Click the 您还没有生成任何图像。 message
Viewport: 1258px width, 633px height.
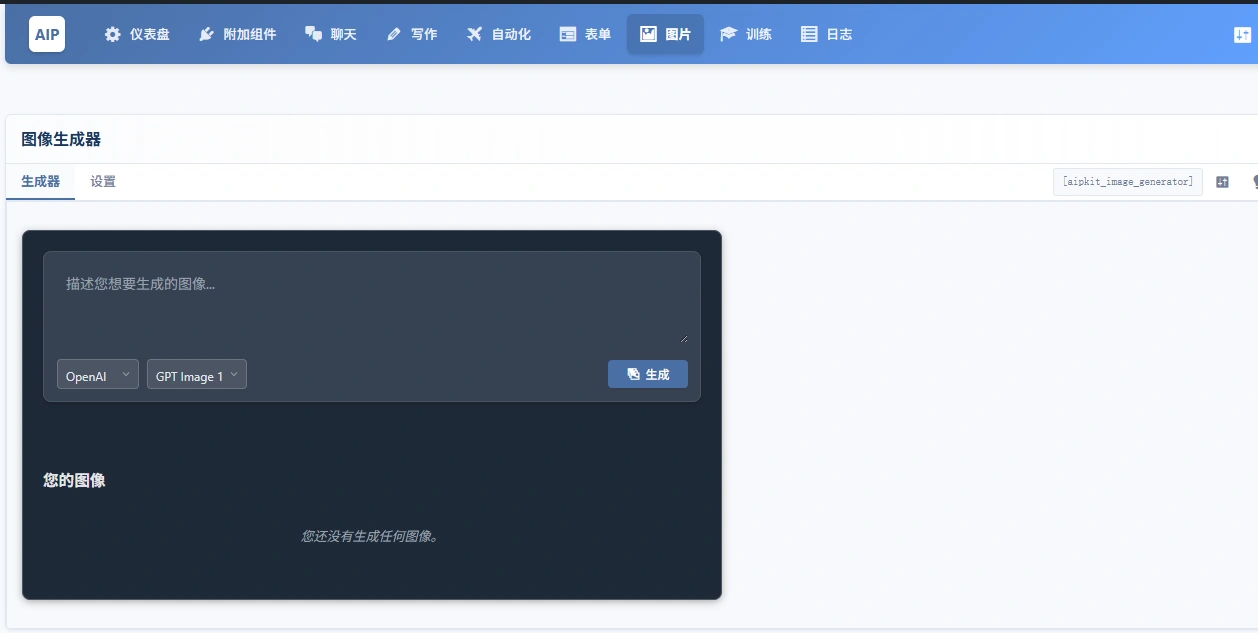[371, 536]
